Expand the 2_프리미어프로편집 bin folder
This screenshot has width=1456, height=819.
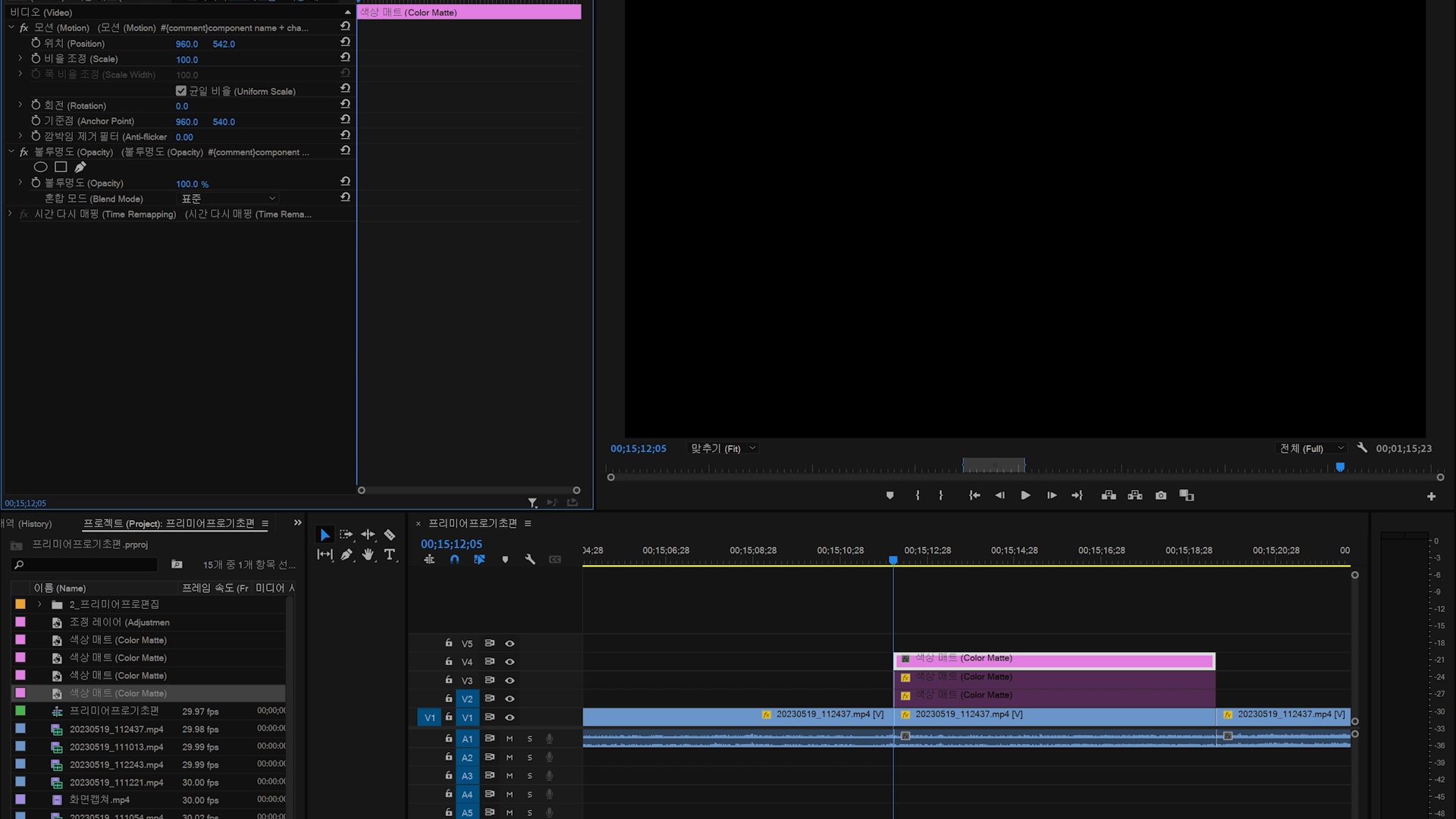pyautogui.click(x=39, y=604)
